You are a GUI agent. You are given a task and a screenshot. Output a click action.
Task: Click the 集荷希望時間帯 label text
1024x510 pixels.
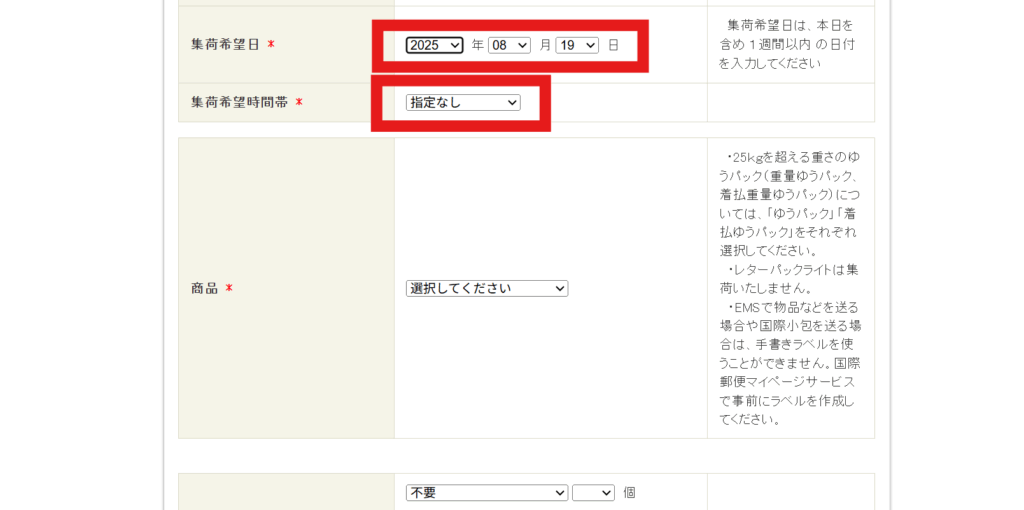pyautogui.click(x=239, y=103)
